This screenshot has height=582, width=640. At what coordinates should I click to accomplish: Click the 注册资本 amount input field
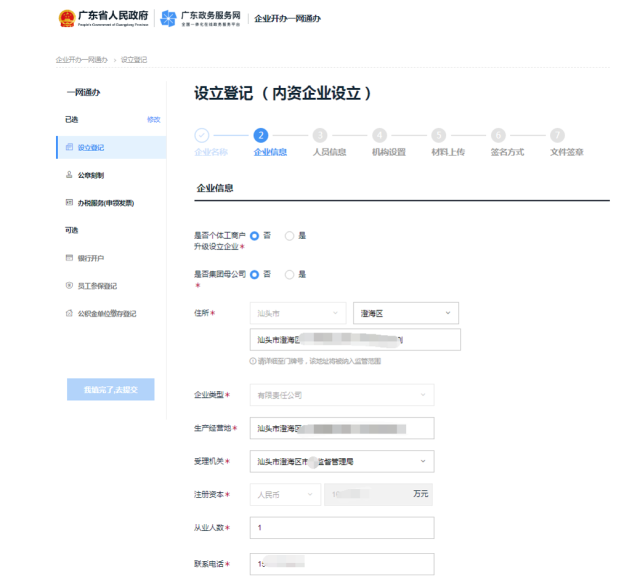pyautogui.click(x=378, y=494)
